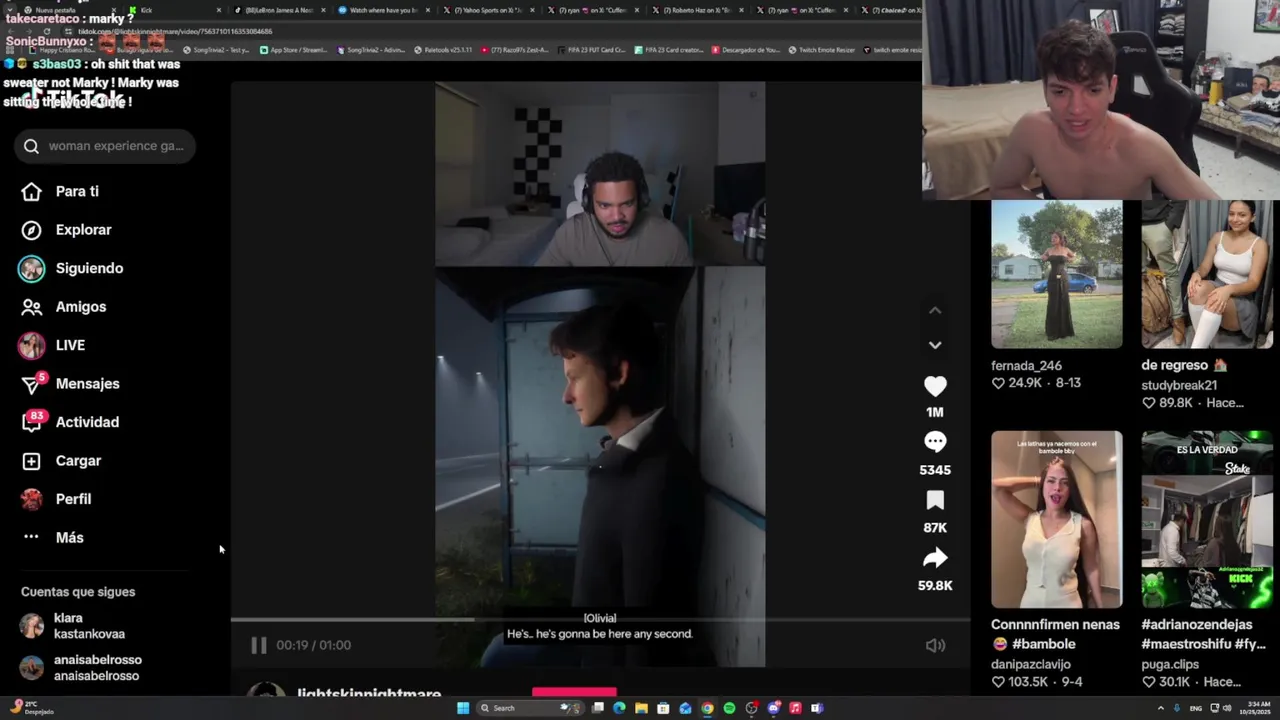
Task: Like the video with heart icon
Action: click(935, 386)
